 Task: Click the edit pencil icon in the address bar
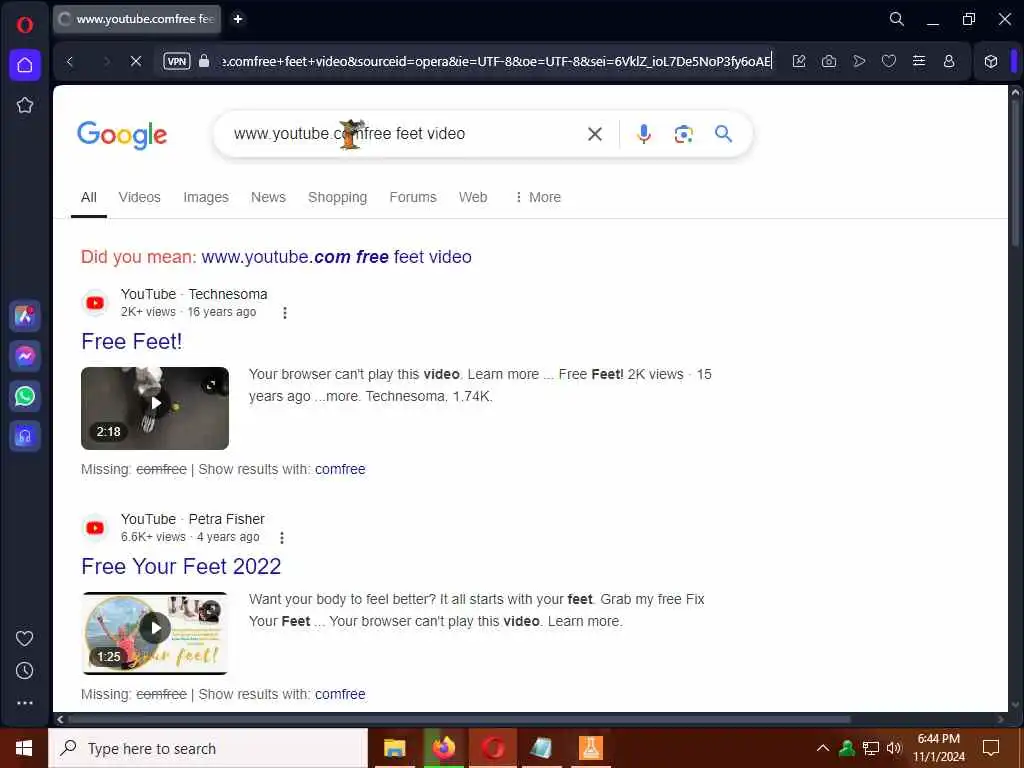(x=799, y=61)
